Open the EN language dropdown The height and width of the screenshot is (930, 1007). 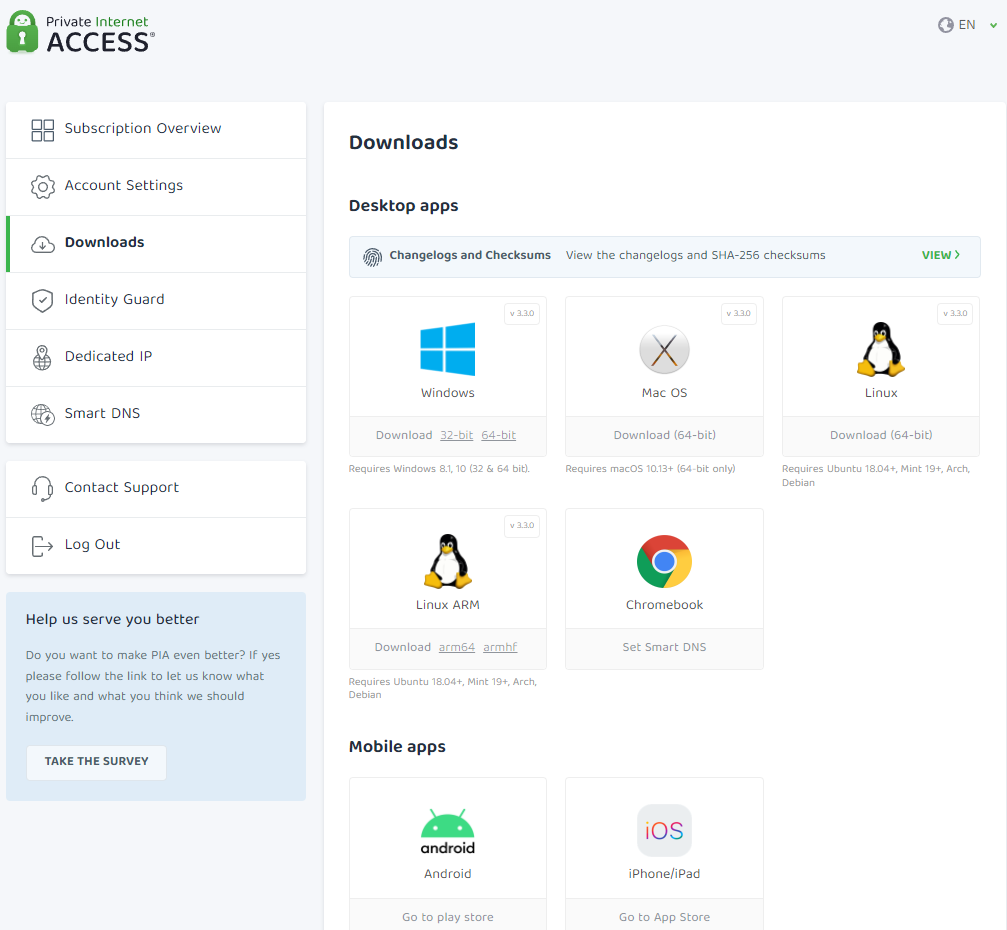(x=967, y=25)
